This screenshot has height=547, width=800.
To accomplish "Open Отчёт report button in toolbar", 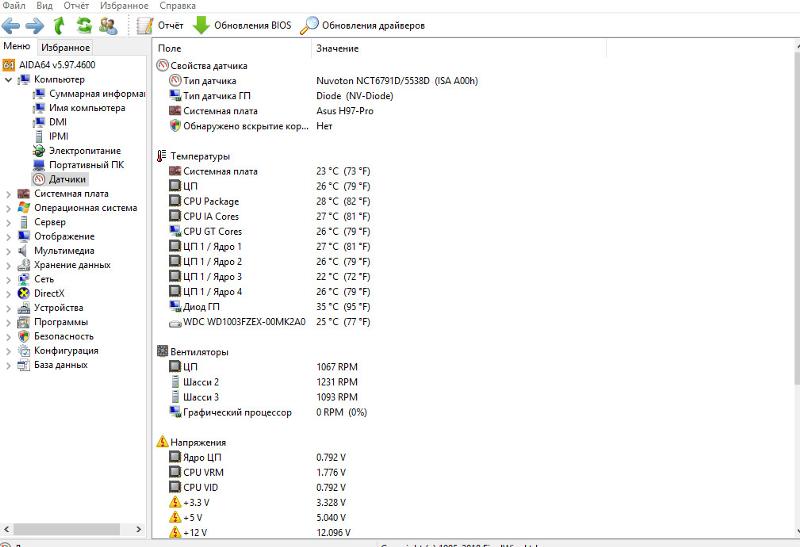I will click(160, 25).
